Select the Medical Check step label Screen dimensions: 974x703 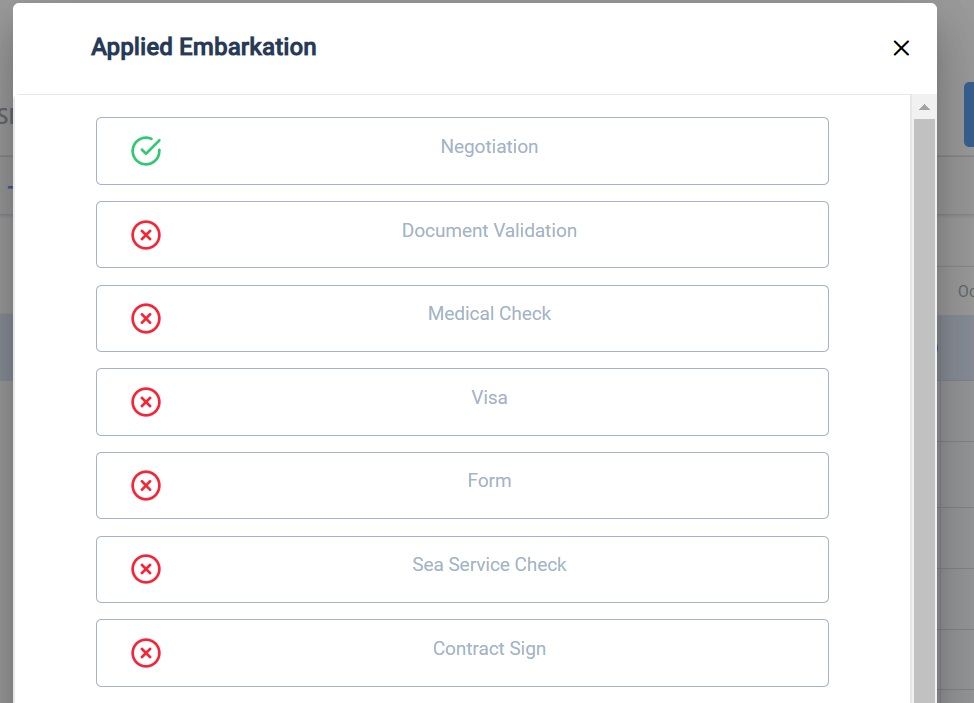coord(489,314)
